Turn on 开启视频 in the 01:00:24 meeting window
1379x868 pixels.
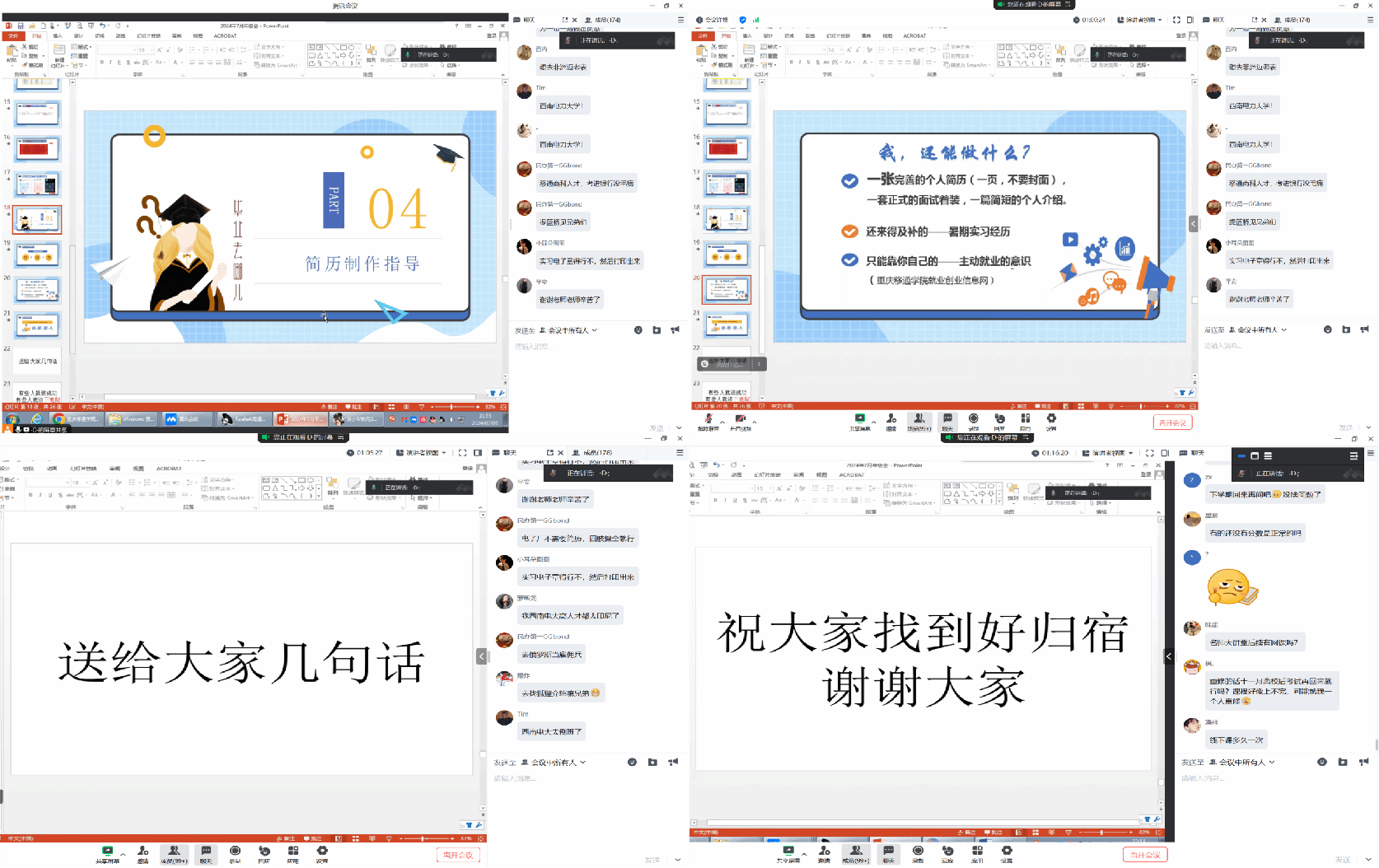point(741,420)
